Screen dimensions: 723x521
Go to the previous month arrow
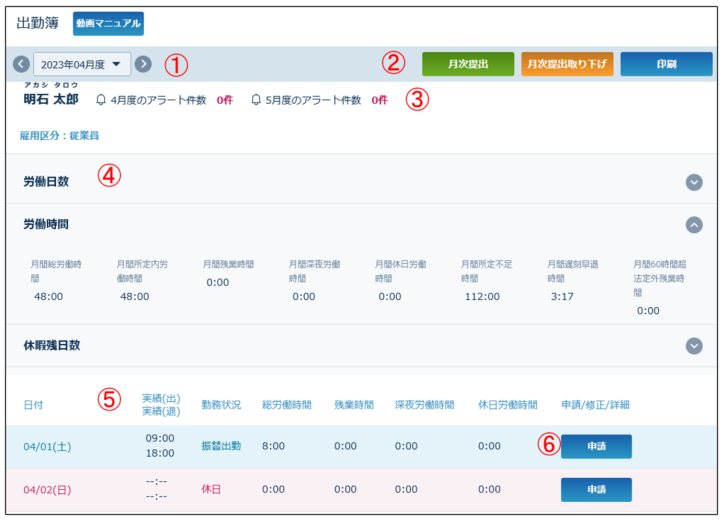[21, 64]
